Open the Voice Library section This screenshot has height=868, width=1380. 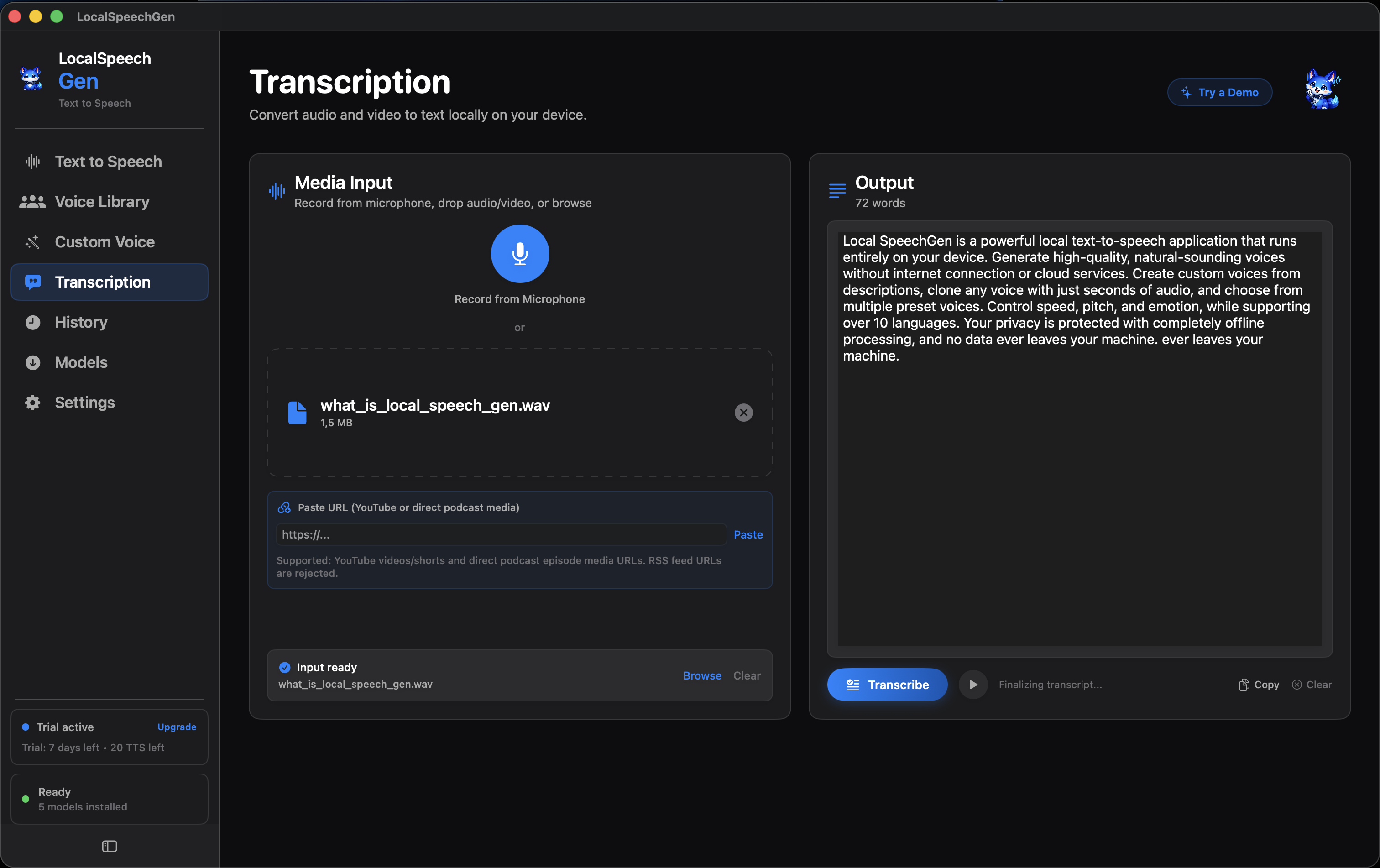101,202
